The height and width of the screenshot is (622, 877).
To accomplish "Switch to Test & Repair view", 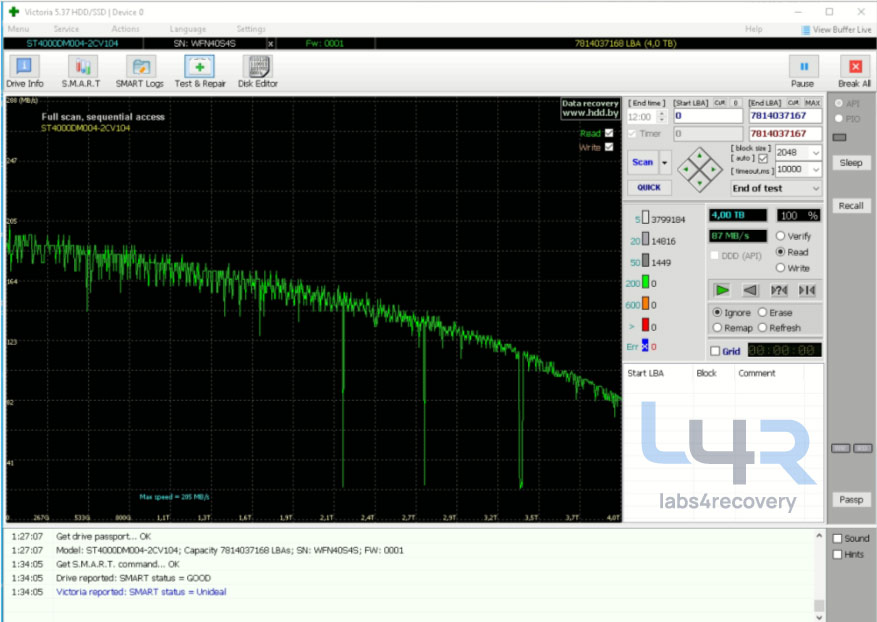I will (200, 72).
